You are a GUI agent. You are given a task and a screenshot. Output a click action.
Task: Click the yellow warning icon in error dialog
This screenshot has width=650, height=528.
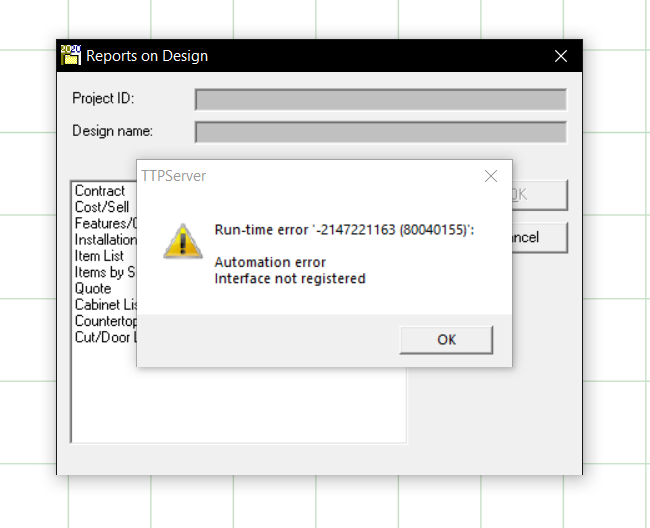click(183, 242)
